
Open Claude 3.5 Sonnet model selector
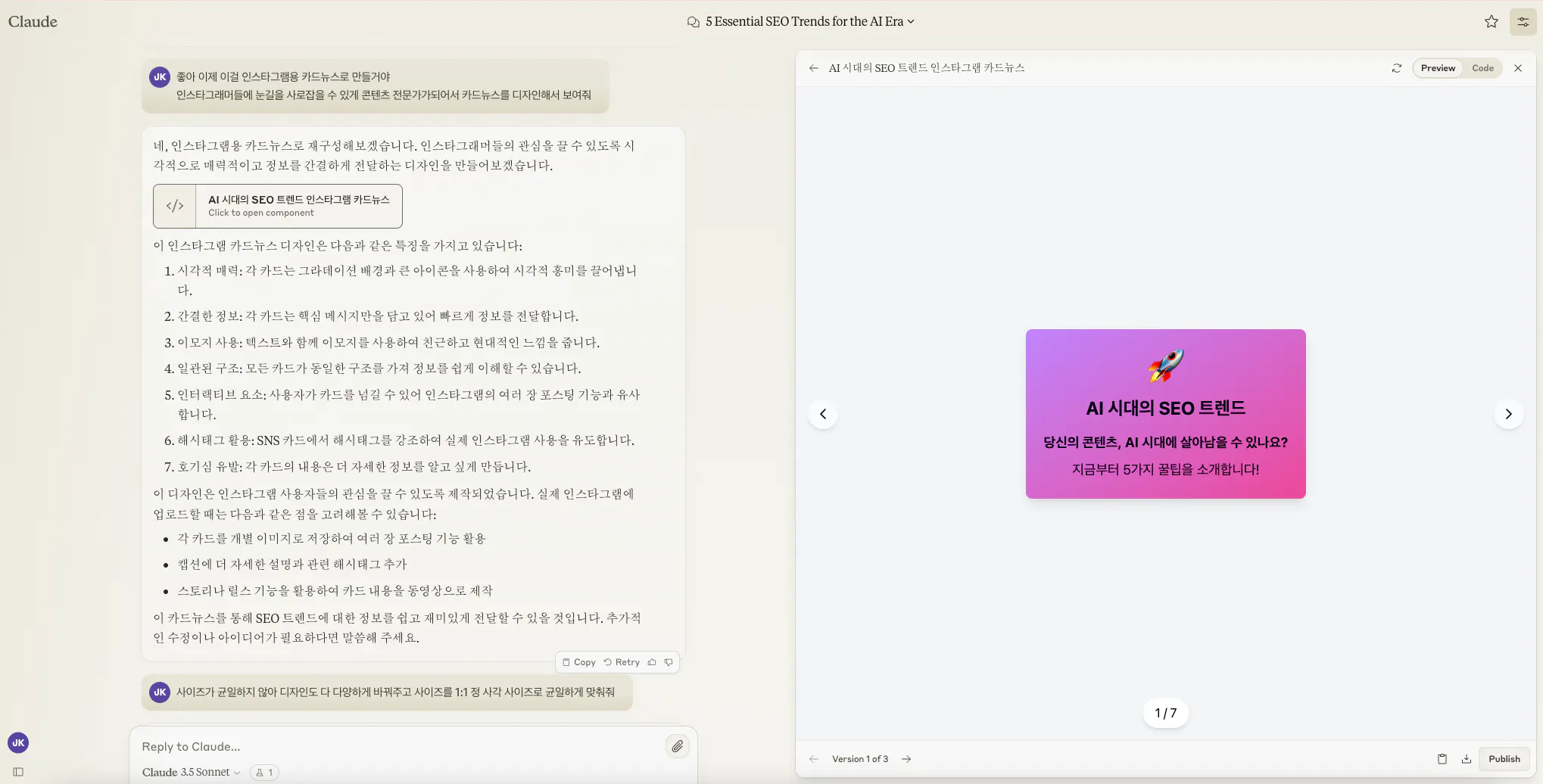coord(191,773)
